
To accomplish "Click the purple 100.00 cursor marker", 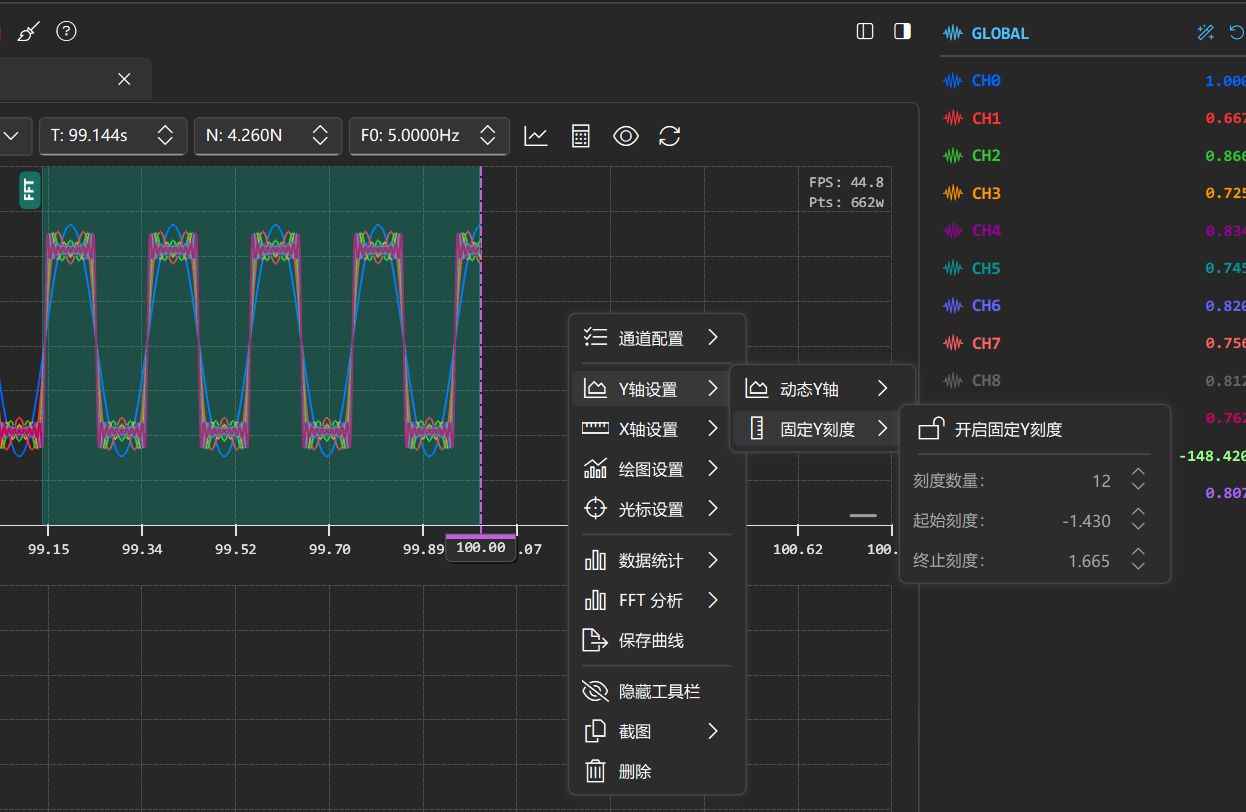I will click(x=481, y=547).
